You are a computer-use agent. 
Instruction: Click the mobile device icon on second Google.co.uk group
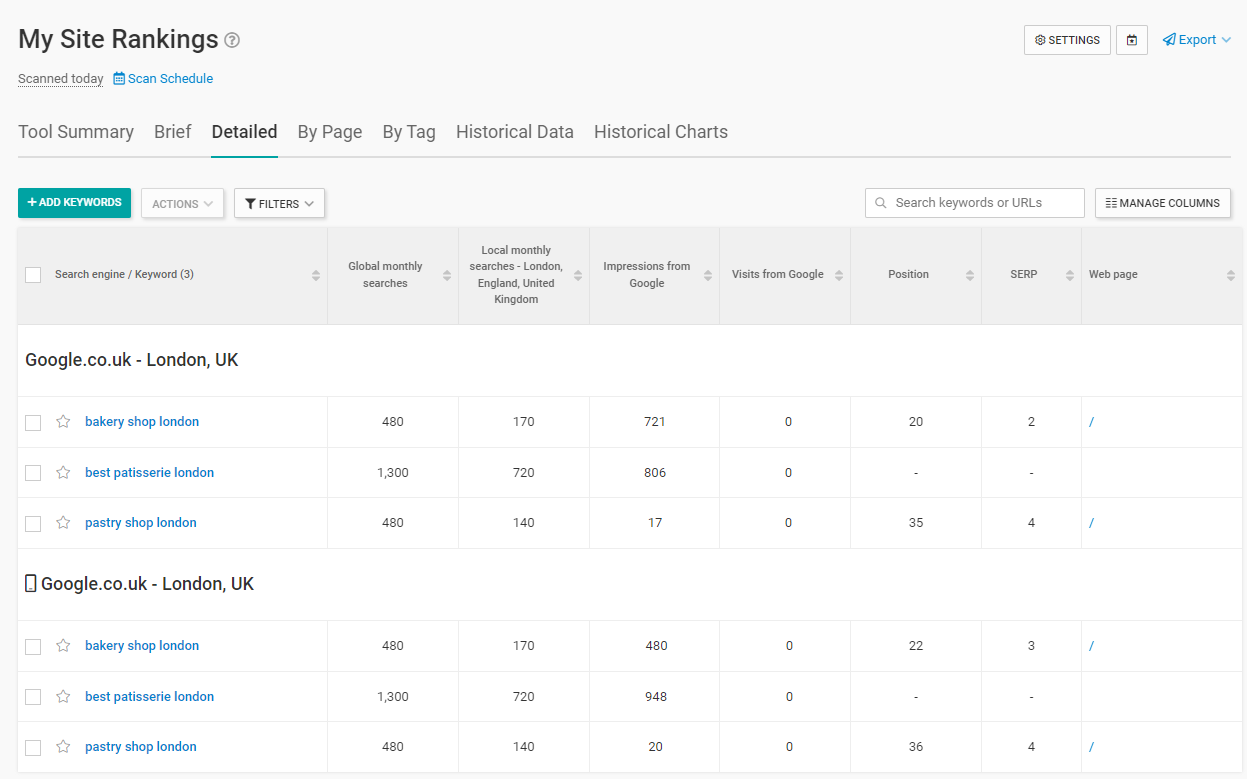(30, 583)
